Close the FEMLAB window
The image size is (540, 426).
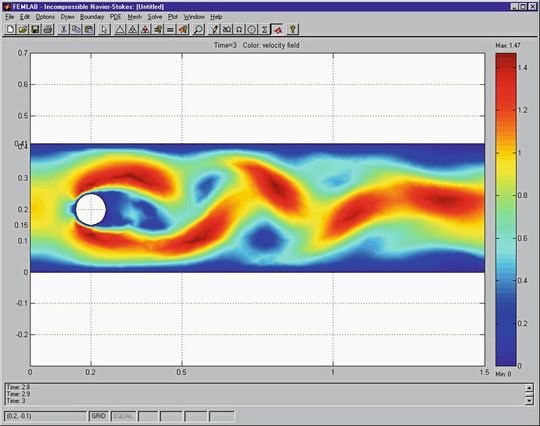pos(532,7)
